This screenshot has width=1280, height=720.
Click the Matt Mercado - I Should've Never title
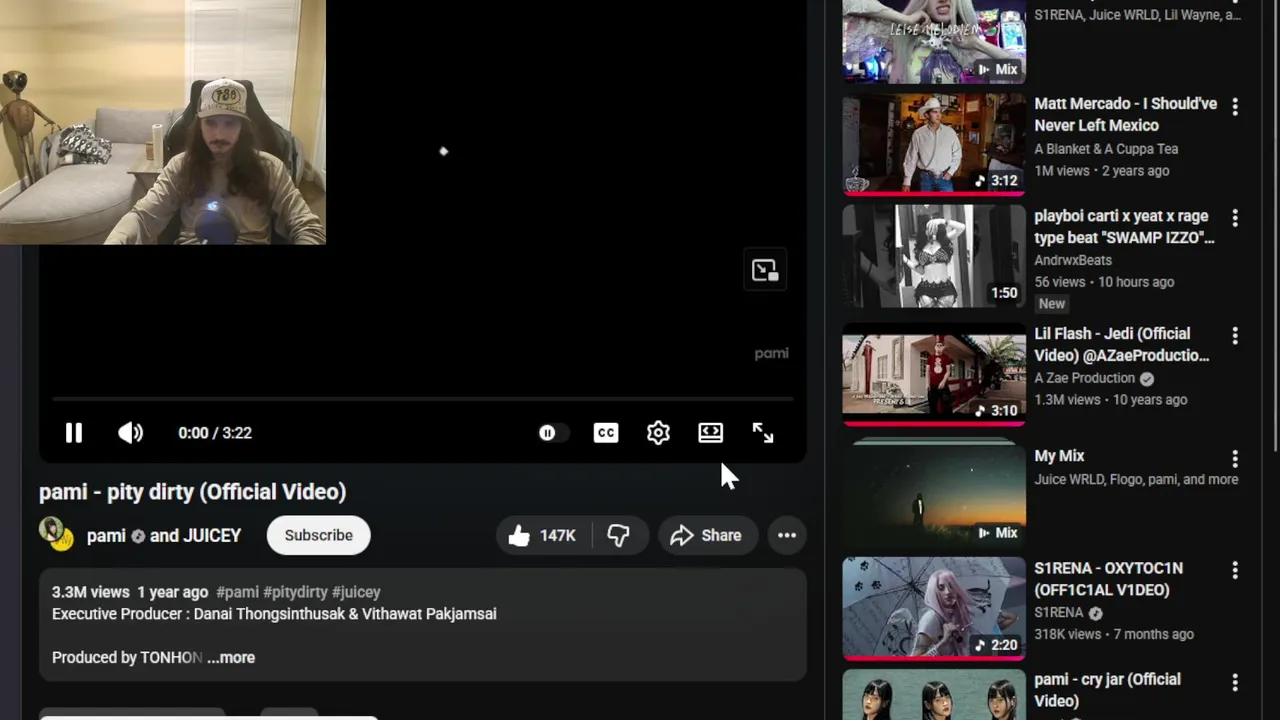1126,114
